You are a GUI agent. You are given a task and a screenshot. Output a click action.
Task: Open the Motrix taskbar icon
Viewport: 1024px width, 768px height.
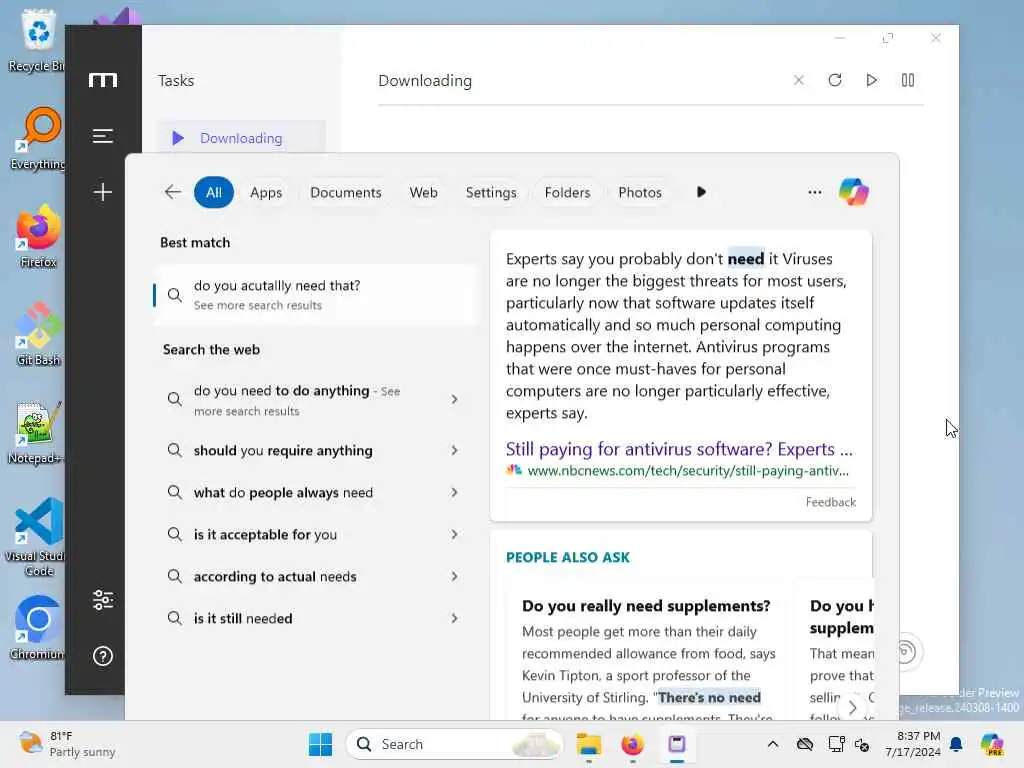677,744
